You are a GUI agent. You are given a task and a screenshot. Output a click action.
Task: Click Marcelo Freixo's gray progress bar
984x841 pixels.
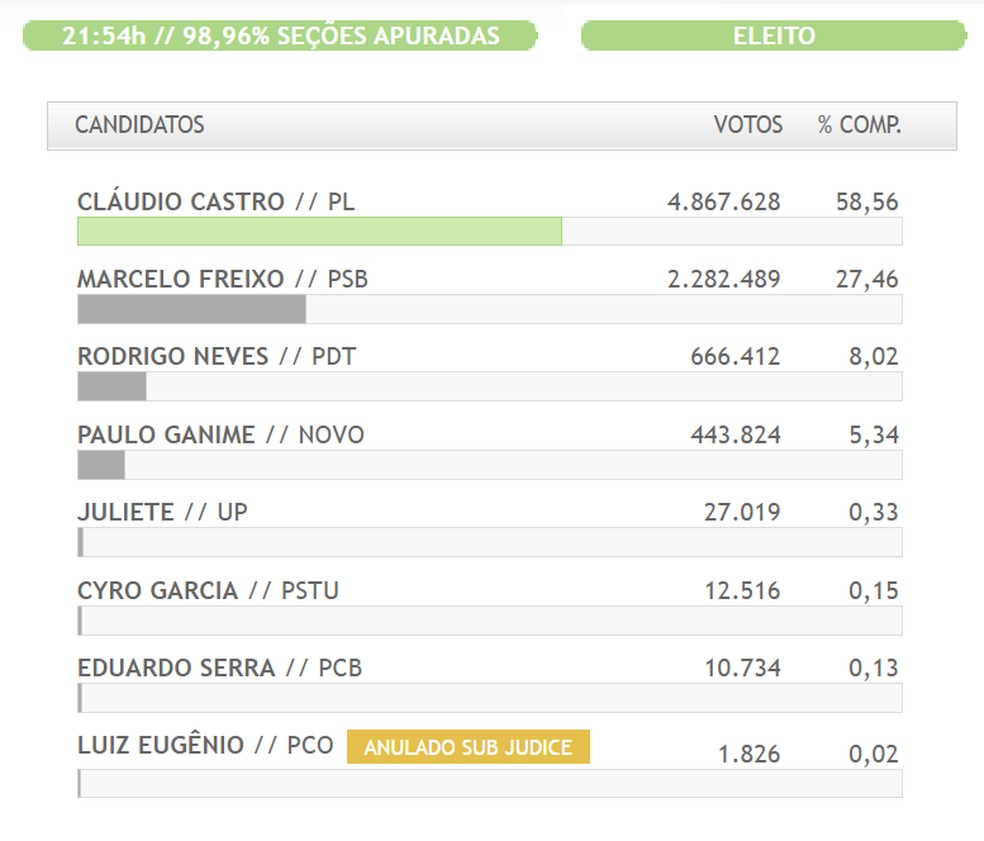click(191, 309)
